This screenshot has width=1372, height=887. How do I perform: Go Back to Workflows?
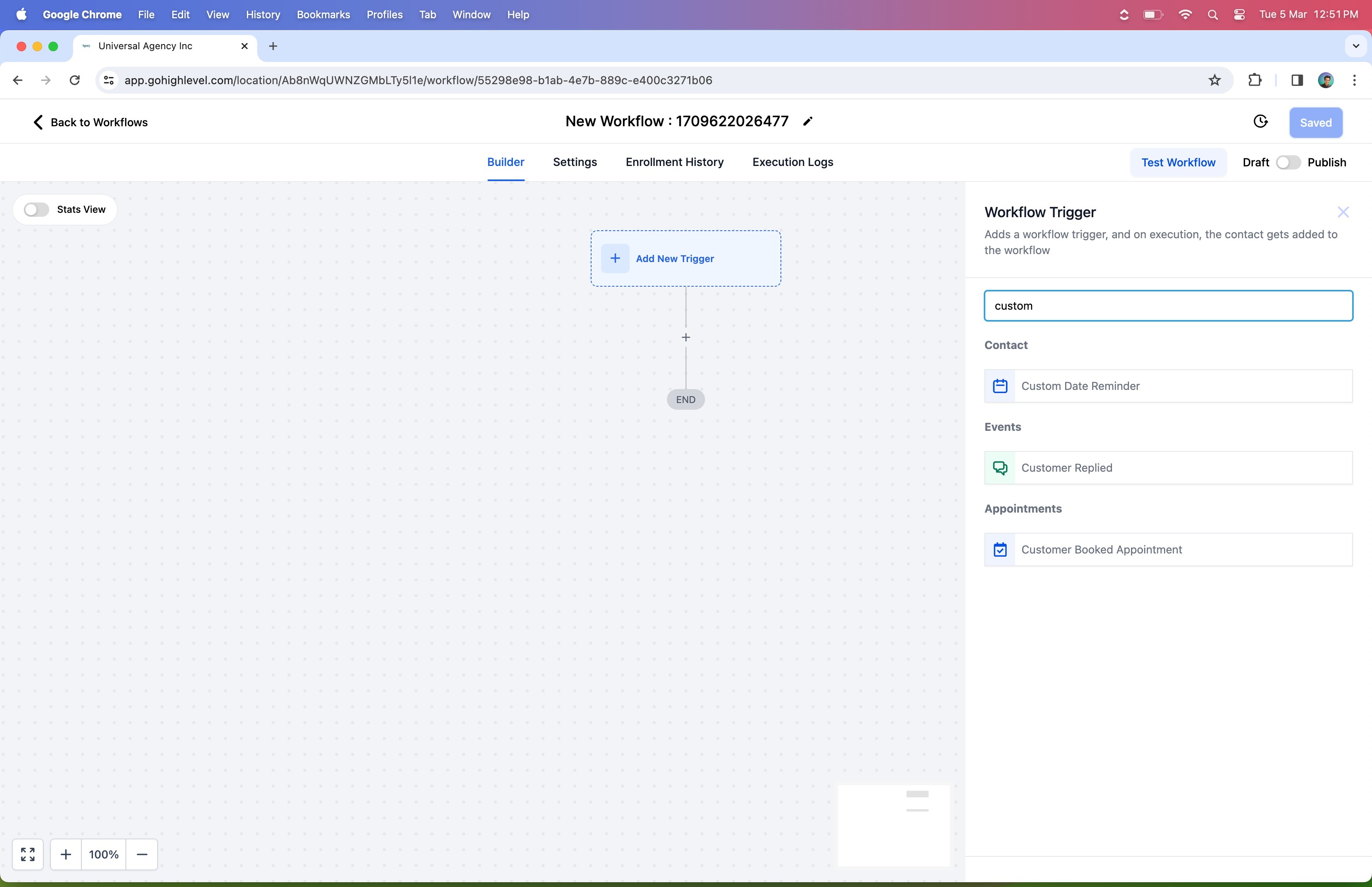[90, 122]
